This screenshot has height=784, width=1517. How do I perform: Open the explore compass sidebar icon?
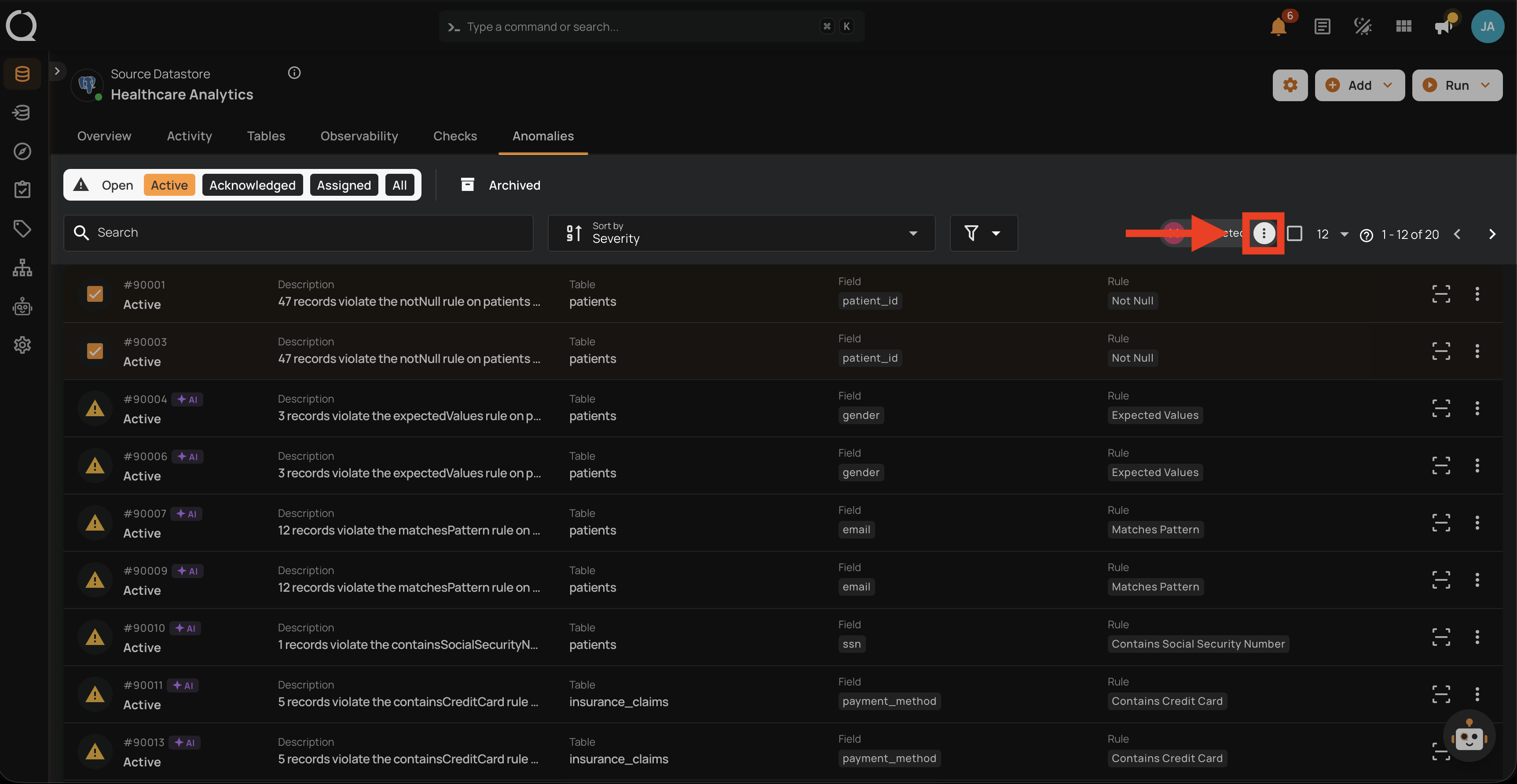coord(22,151)
